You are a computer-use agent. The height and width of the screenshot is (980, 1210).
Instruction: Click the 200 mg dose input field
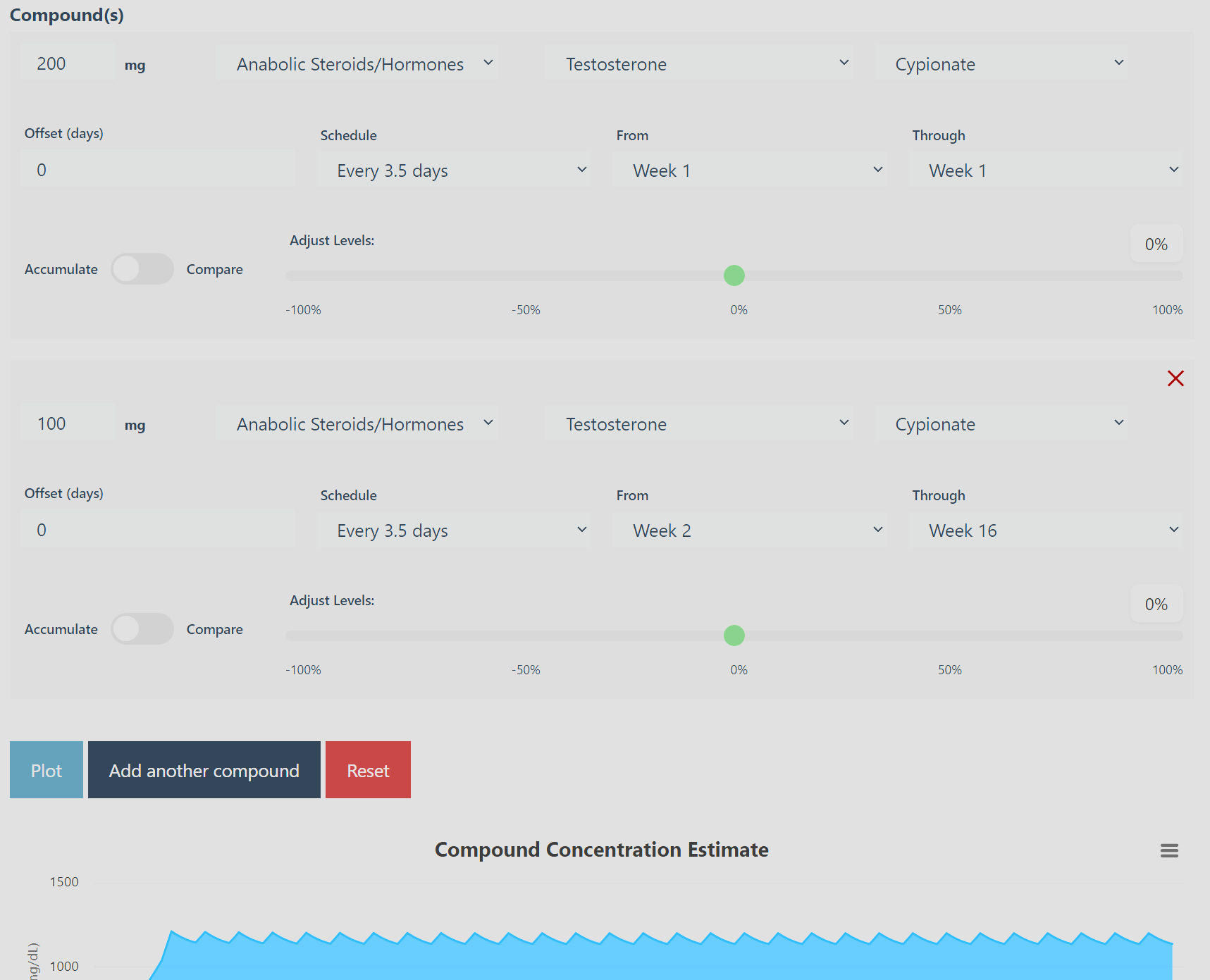[x=67, y=64]
